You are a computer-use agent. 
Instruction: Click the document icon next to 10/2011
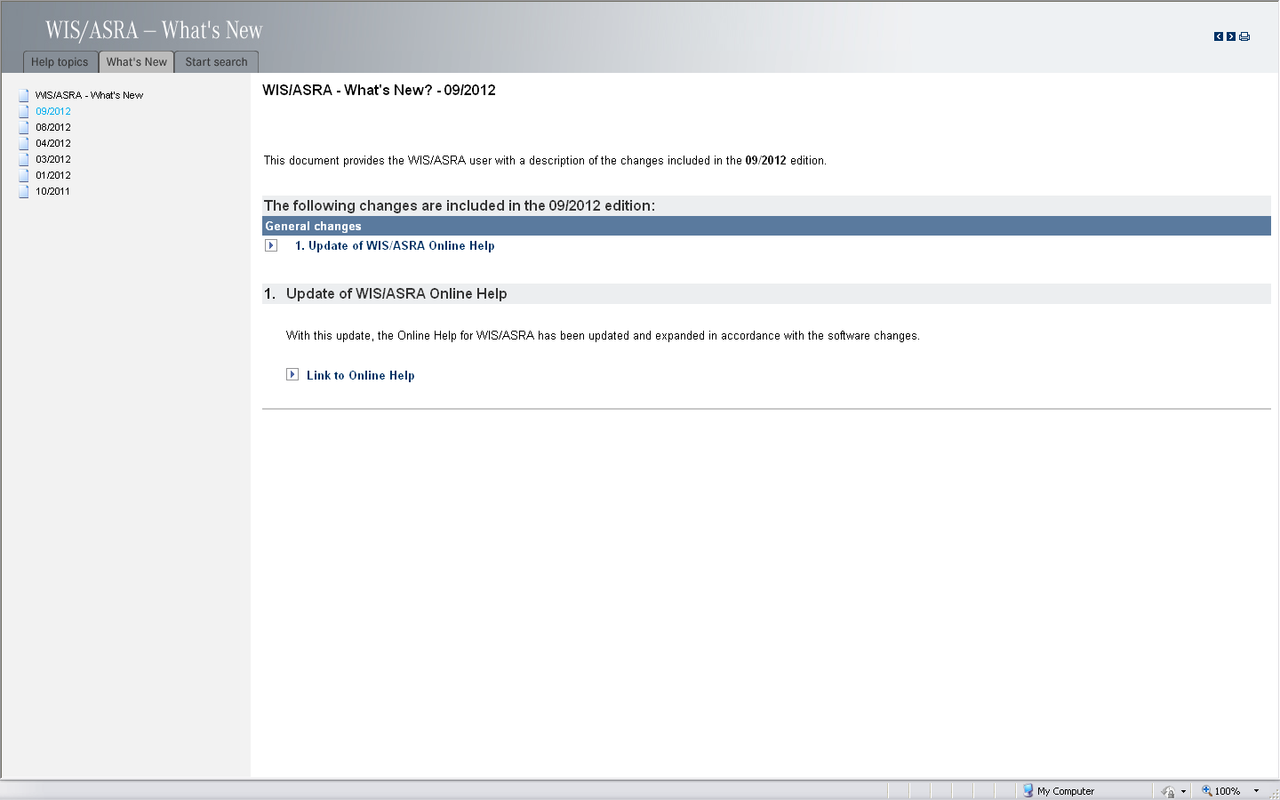tap(24, 191)
